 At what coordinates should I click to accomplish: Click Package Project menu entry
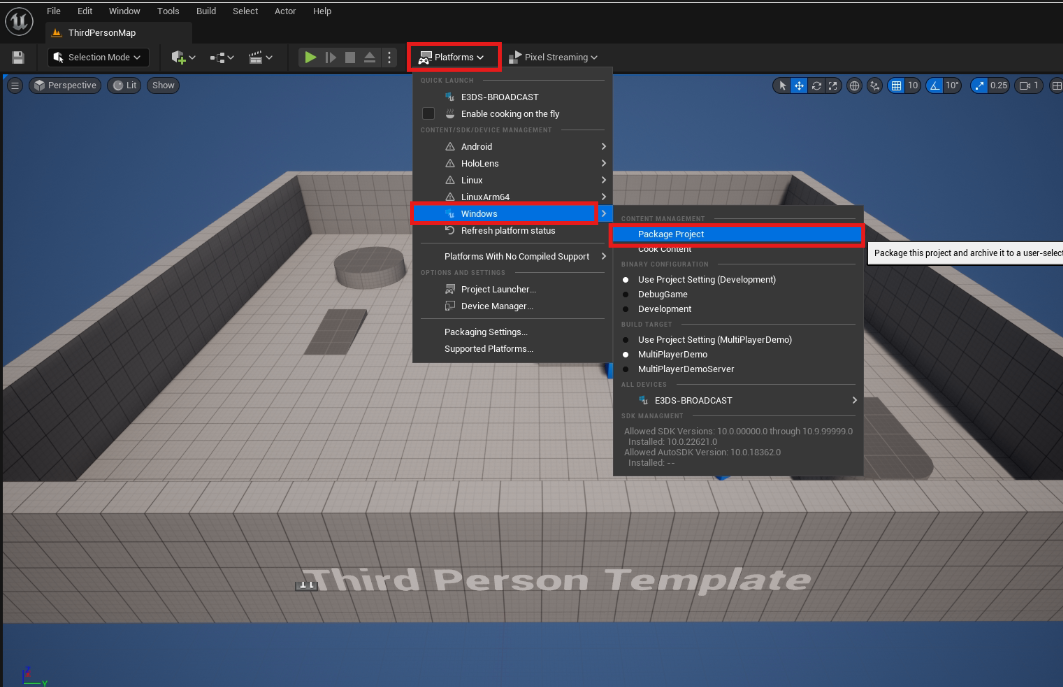click(671, 234)
